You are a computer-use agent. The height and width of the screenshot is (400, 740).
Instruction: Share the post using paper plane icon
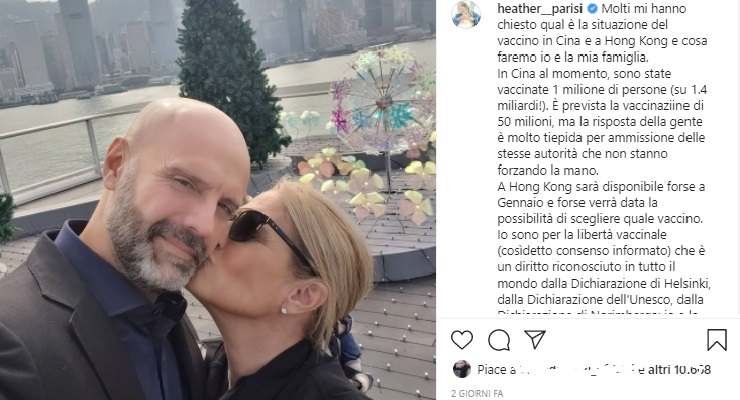(x=535, y=339)
